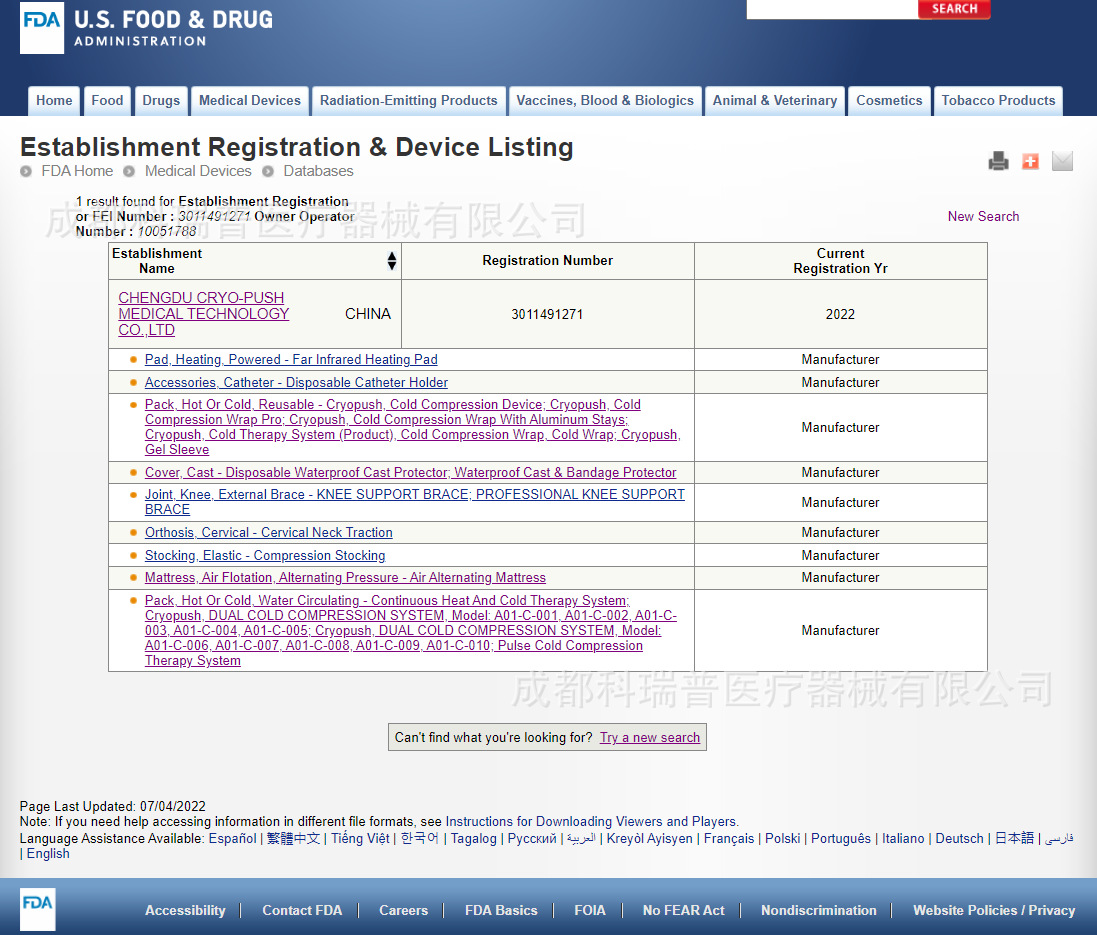
Task: Click the 2022 registration year cell
Action: (x=840, y=314)
